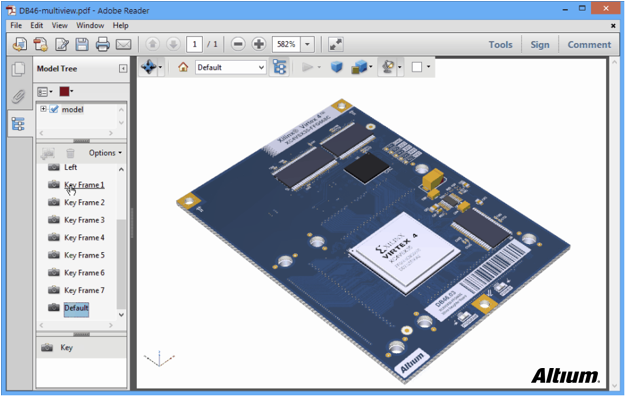Image resolution: width=625 pixels, height=396 pixels.
Task: Open model tree options list icon
Action: (x=45, y=92)
